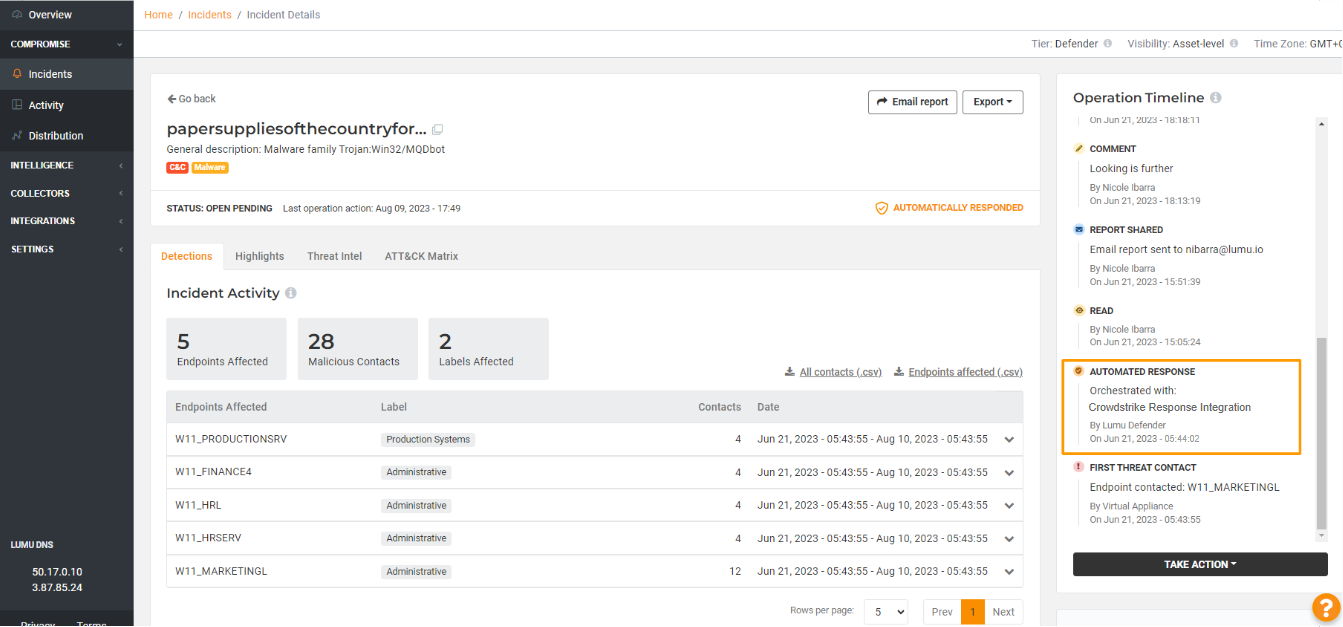The height and width of the screenshot is (627, 1343).
Task: Click the Email report button
Action: pos(912,102)
